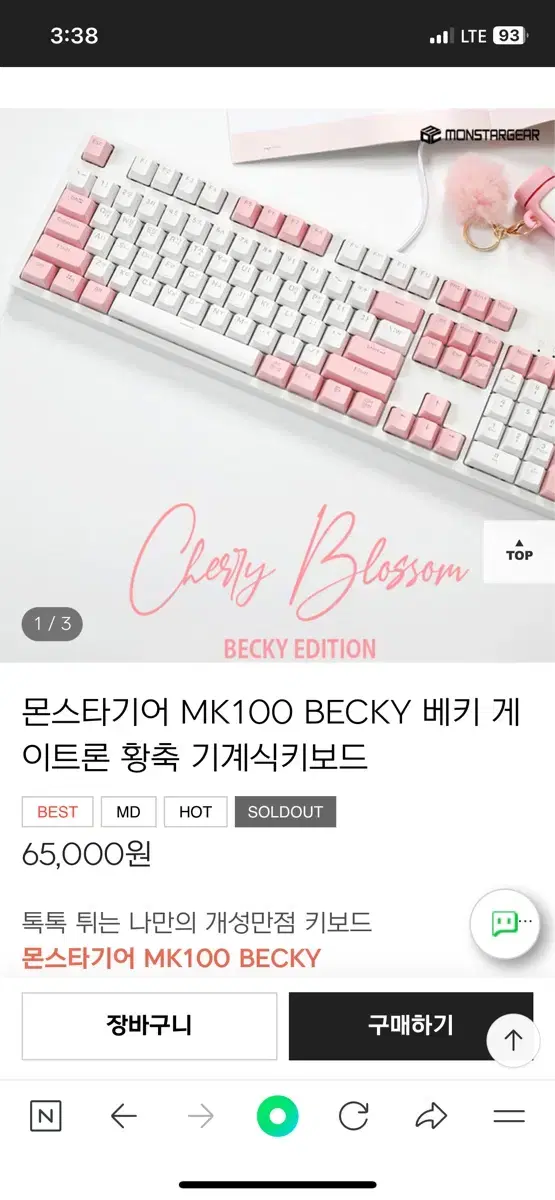The width and height of the screenshot is (555, 1200).
Task: Tap the HOT badge
Action: (195, 812)
